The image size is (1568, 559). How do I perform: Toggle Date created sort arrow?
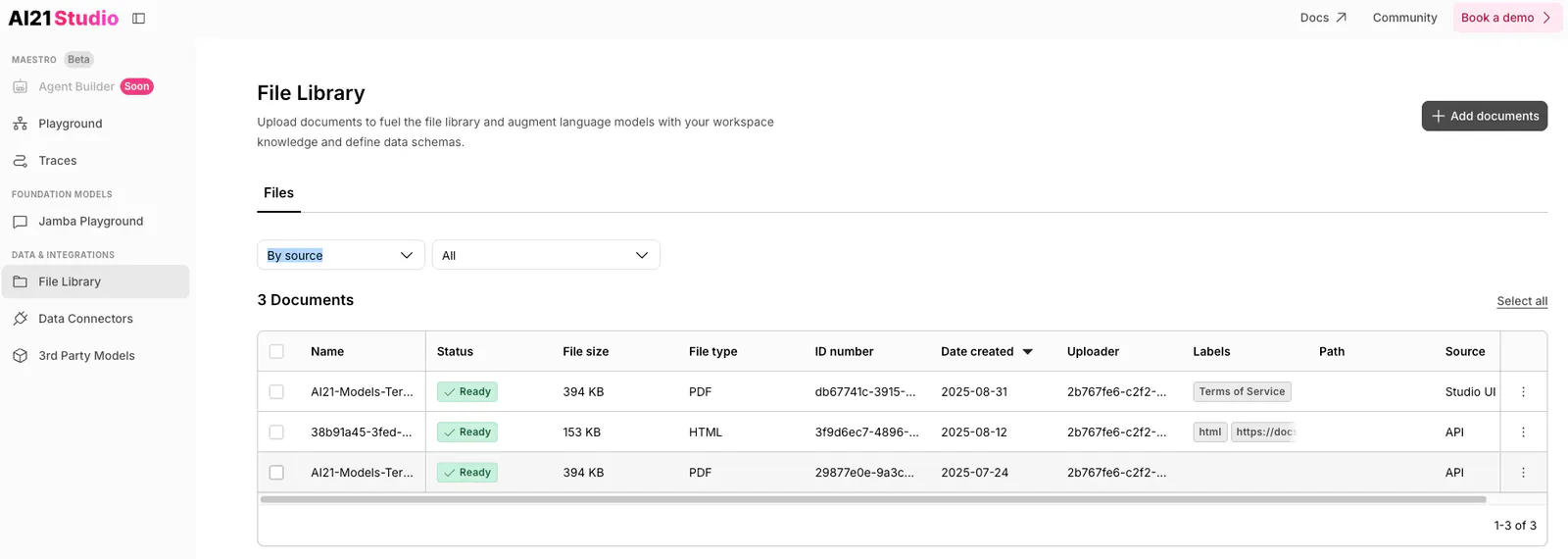[x=1027, y=351]
